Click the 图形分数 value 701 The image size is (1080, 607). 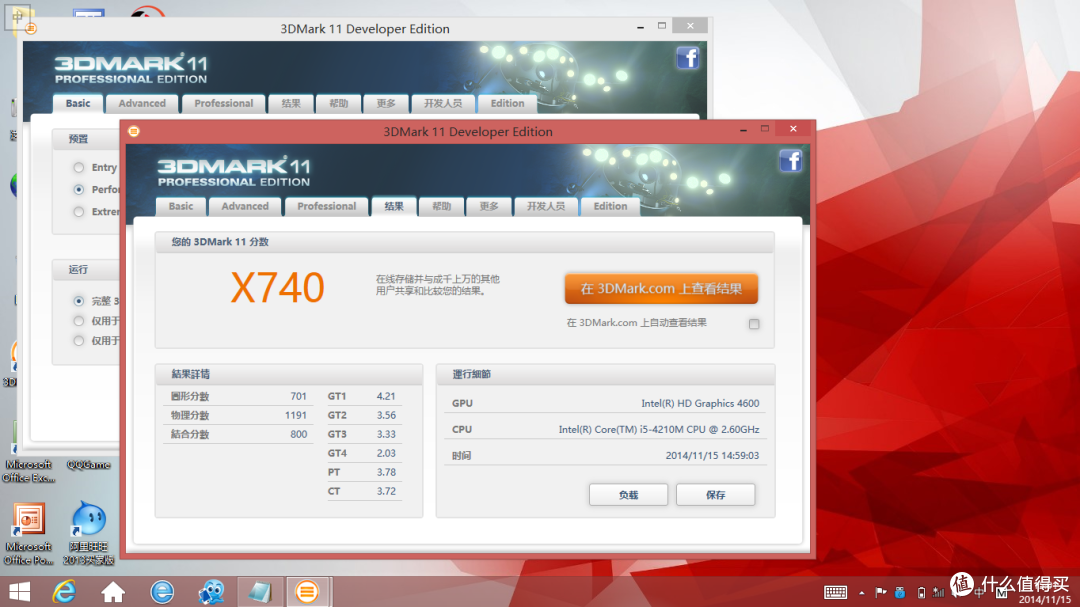pyautogui.click(x=298, y=396)
